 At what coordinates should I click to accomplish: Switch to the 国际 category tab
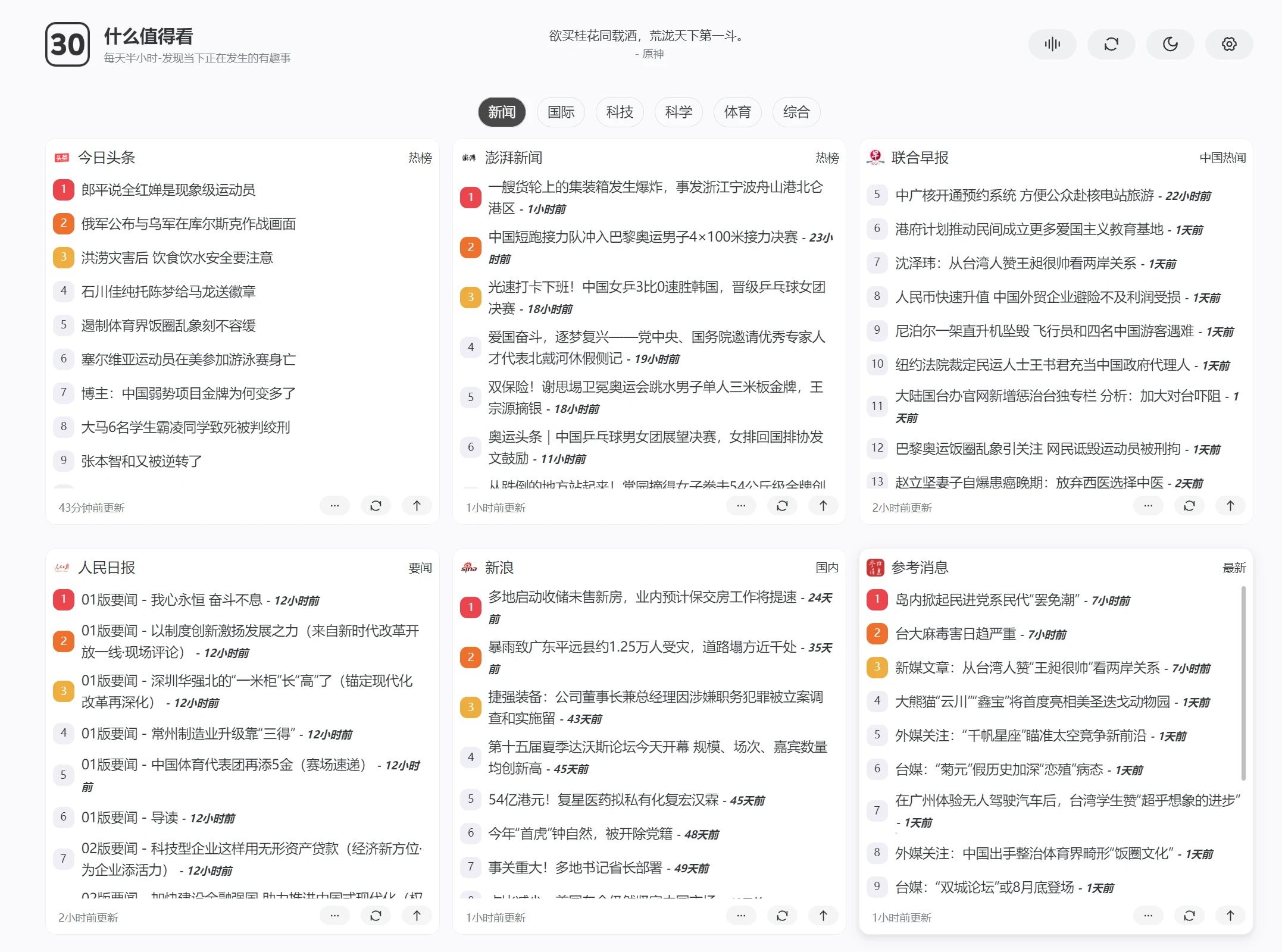point(561,112)
